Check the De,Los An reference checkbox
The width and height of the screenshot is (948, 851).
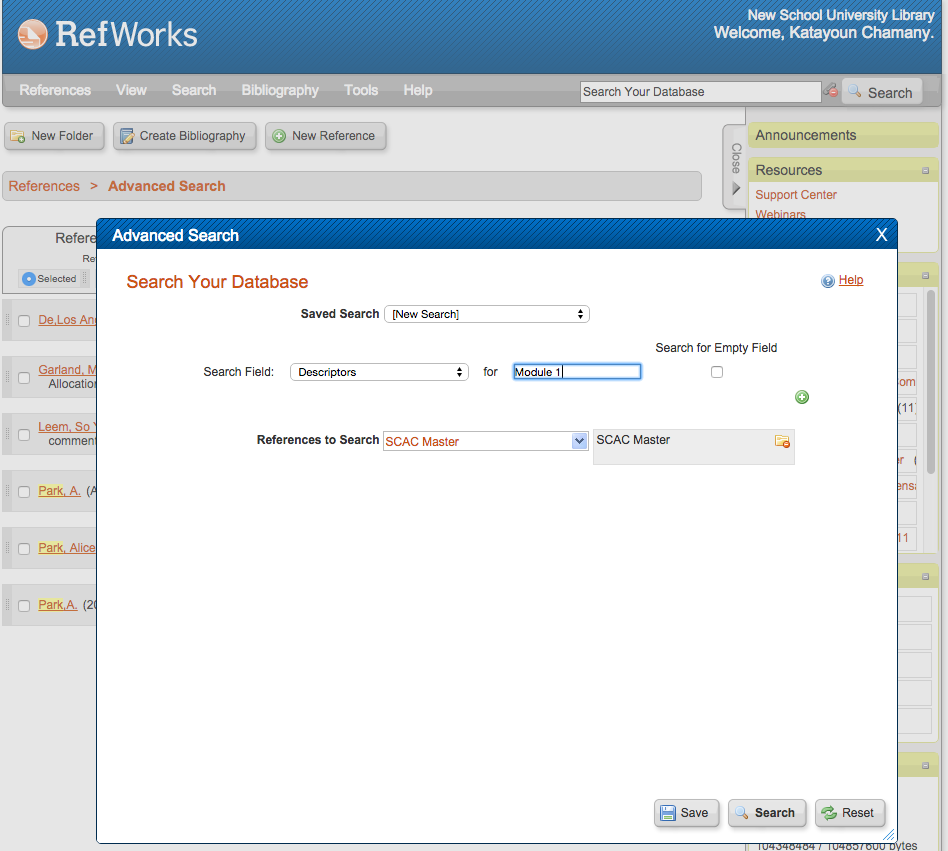(24, 321)
